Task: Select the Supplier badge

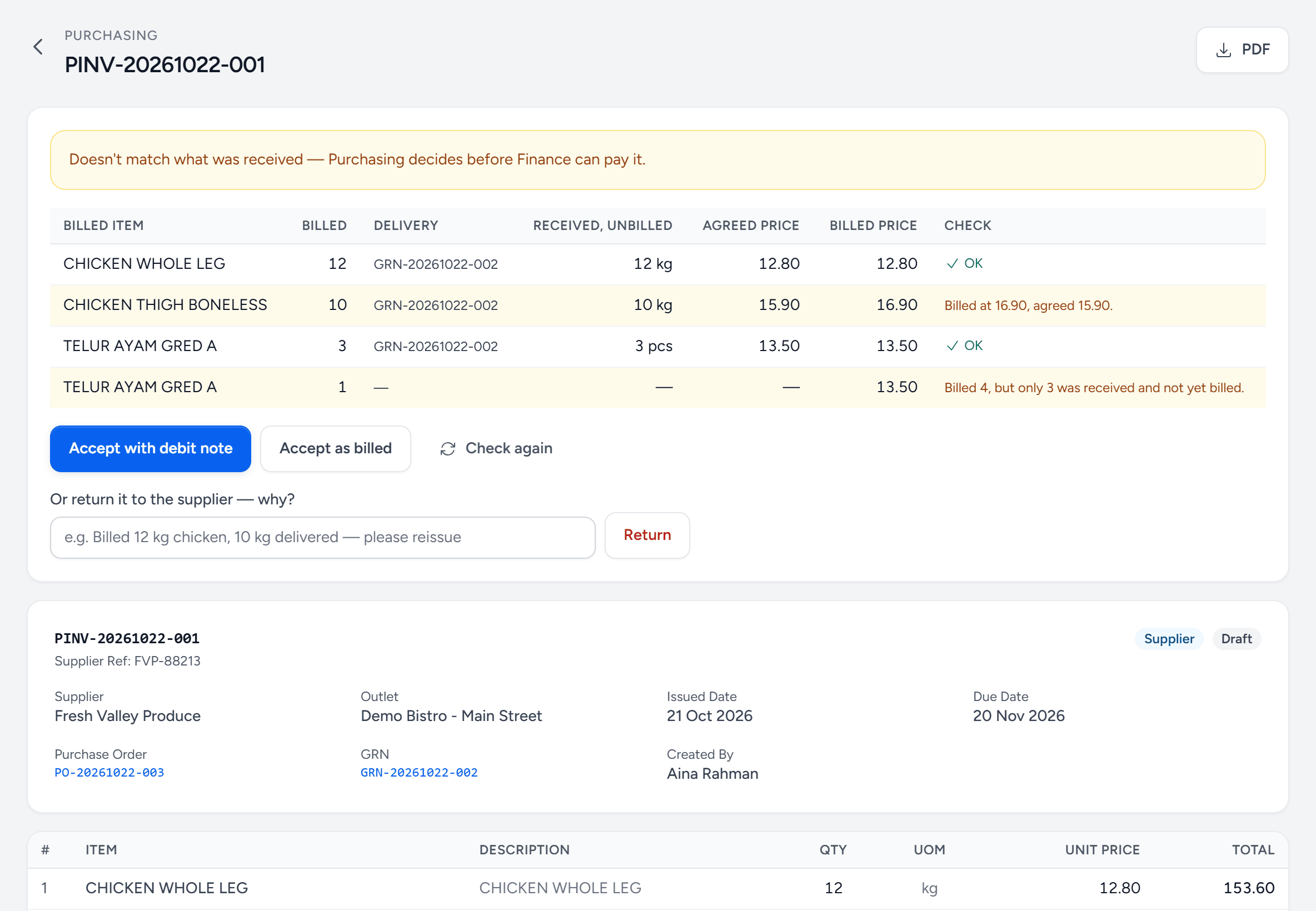Action: (1169, 639)
